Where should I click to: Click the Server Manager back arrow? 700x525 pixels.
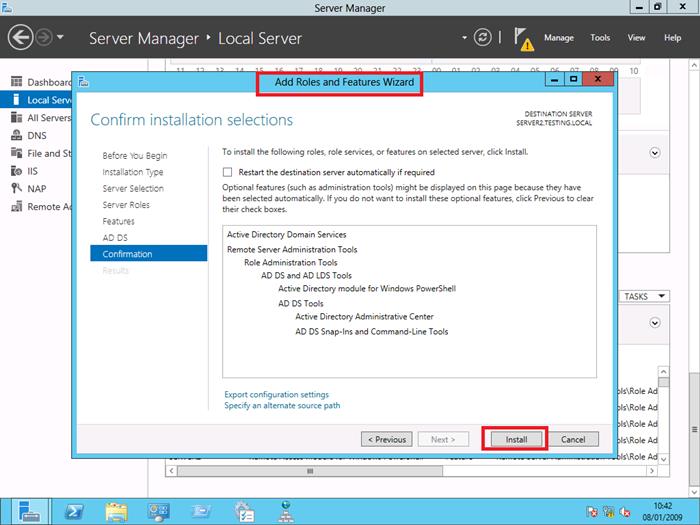tap(21, 37)
